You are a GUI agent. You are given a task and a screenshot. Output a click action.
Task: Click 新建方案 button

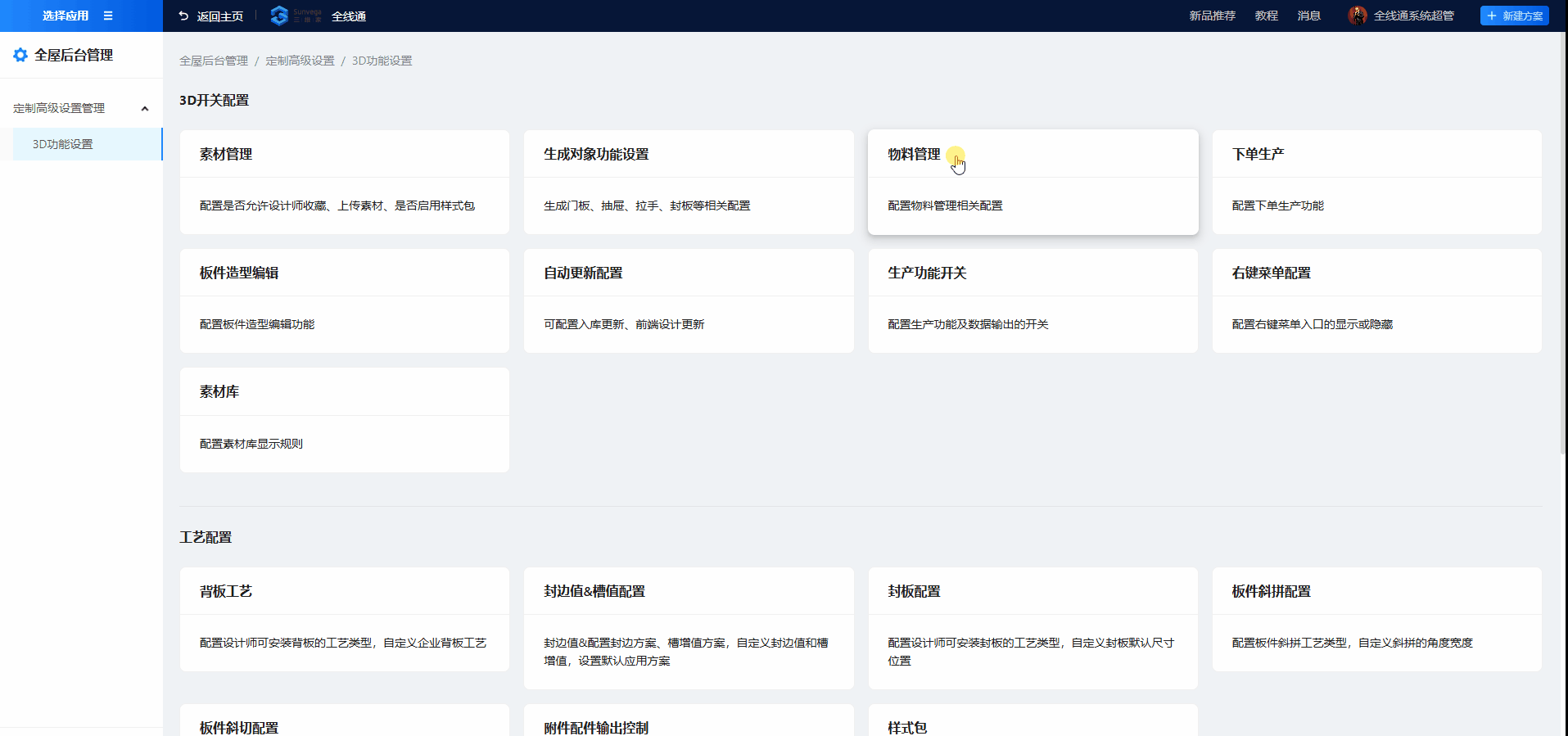click(1514, 16)
